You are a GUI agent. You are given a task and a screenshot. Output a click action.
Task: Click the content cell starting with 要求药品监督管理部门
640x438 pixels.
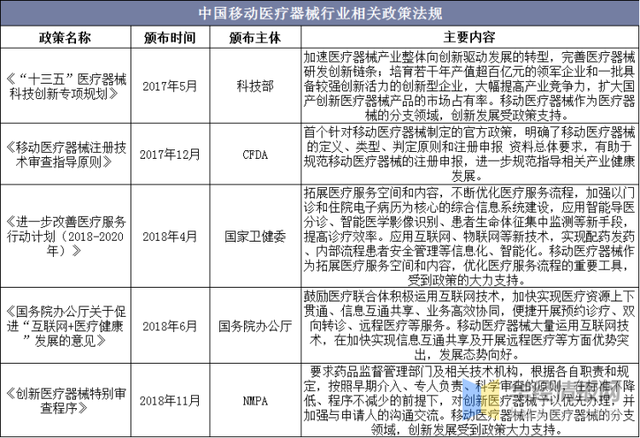tap(469, 400)
